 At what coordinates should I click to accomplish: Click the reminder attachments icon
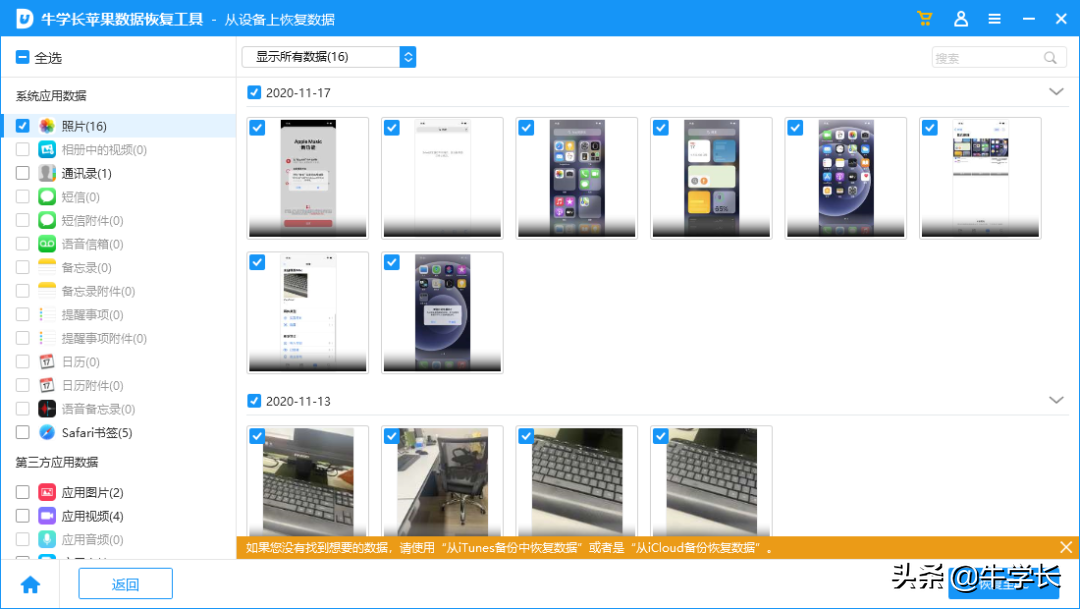click(x=47, y=338)
